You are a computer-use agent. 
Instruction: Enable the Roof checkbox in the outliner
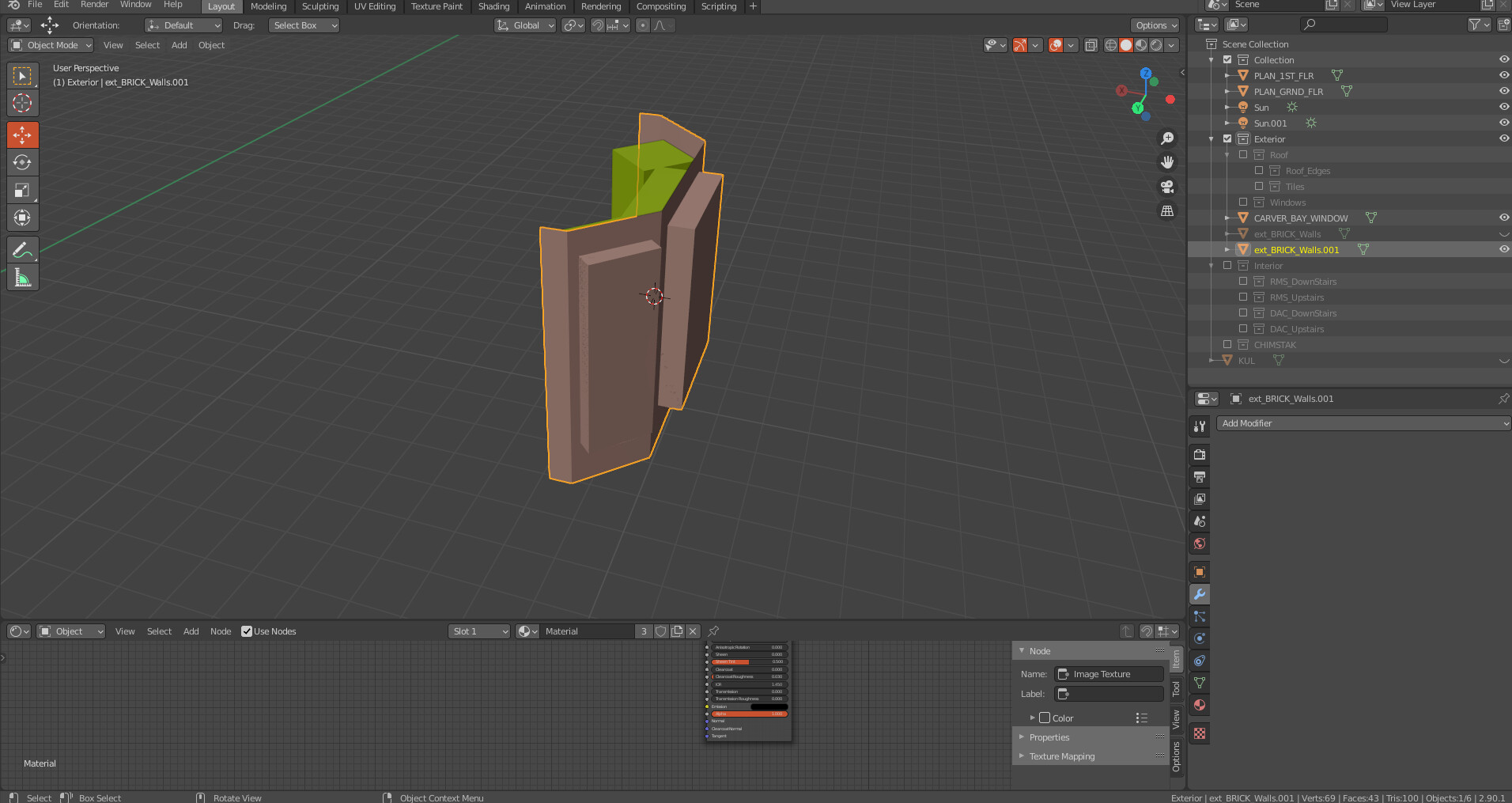tap(1243, 154)
